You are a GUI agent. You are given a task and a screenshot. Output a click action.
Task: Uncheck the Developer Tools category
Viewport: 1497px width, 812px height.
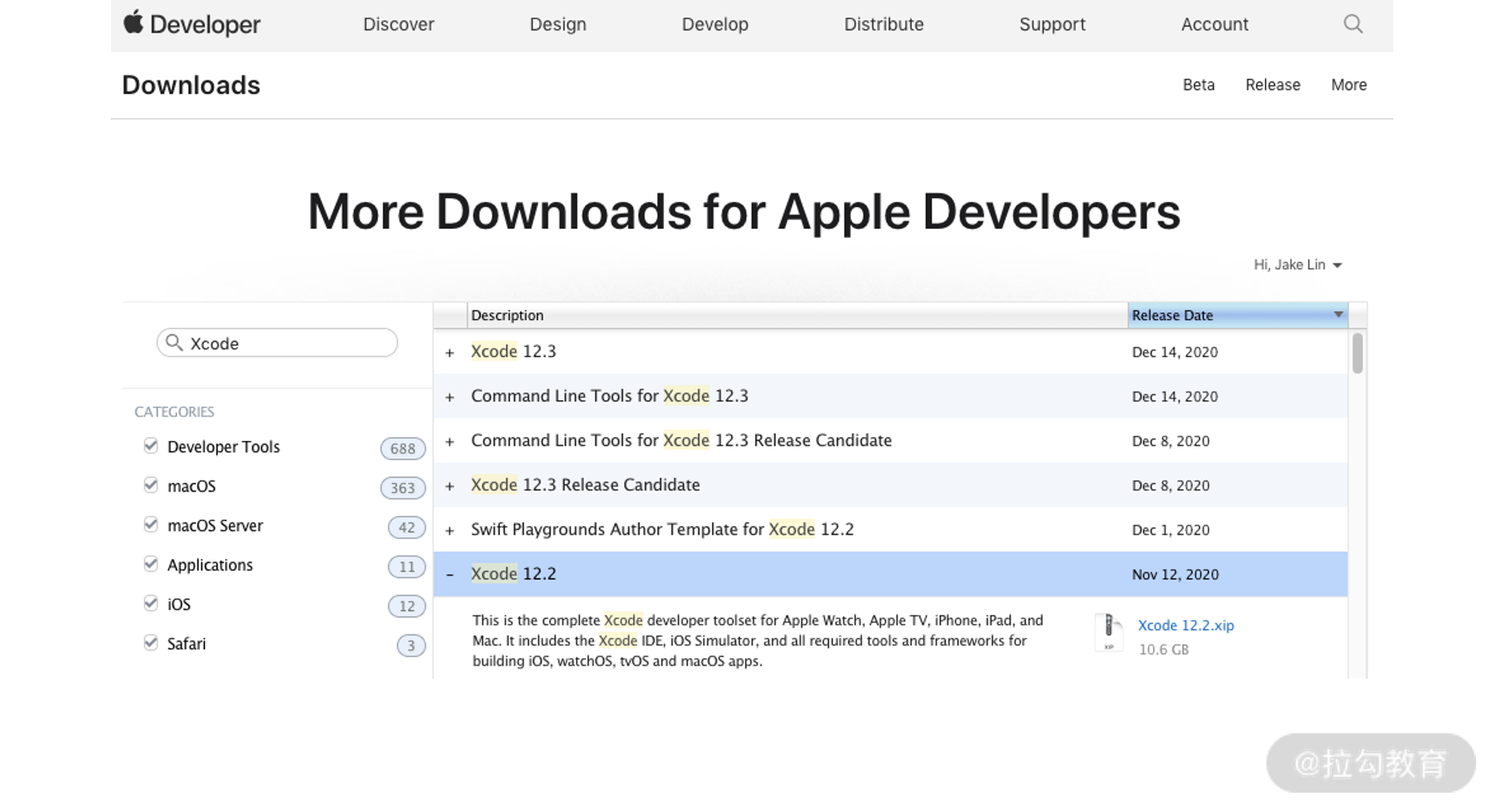click(x=150, y=446)
